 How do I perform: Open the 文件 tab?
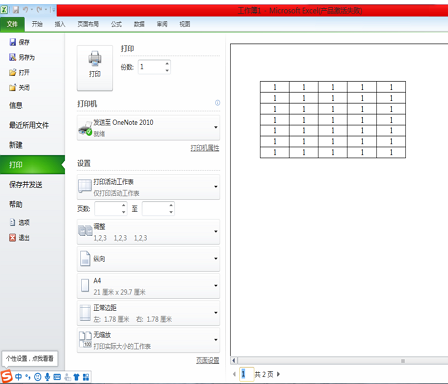click(12, 24)
